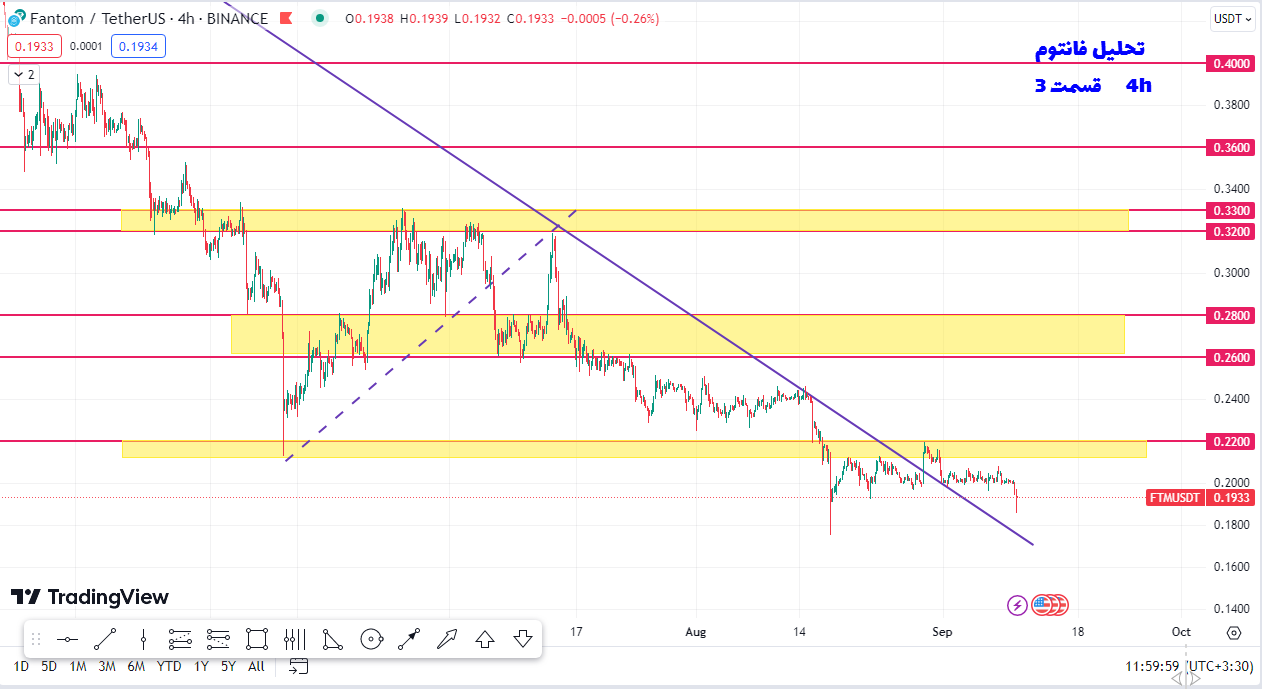Select the arrow down marker tool

(523, 639)
